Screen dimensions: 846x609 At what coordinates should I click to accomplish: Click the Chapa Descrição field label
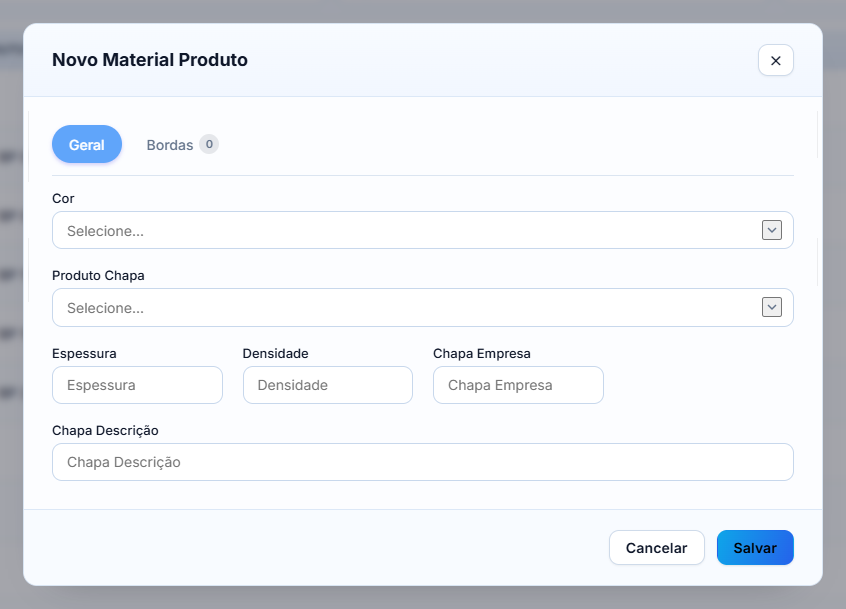tap(105, 430)
